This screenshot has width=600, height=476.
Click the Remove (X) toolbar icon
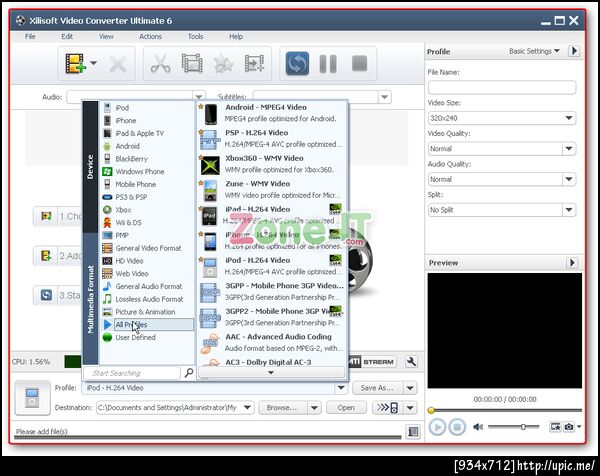(118, 64)
